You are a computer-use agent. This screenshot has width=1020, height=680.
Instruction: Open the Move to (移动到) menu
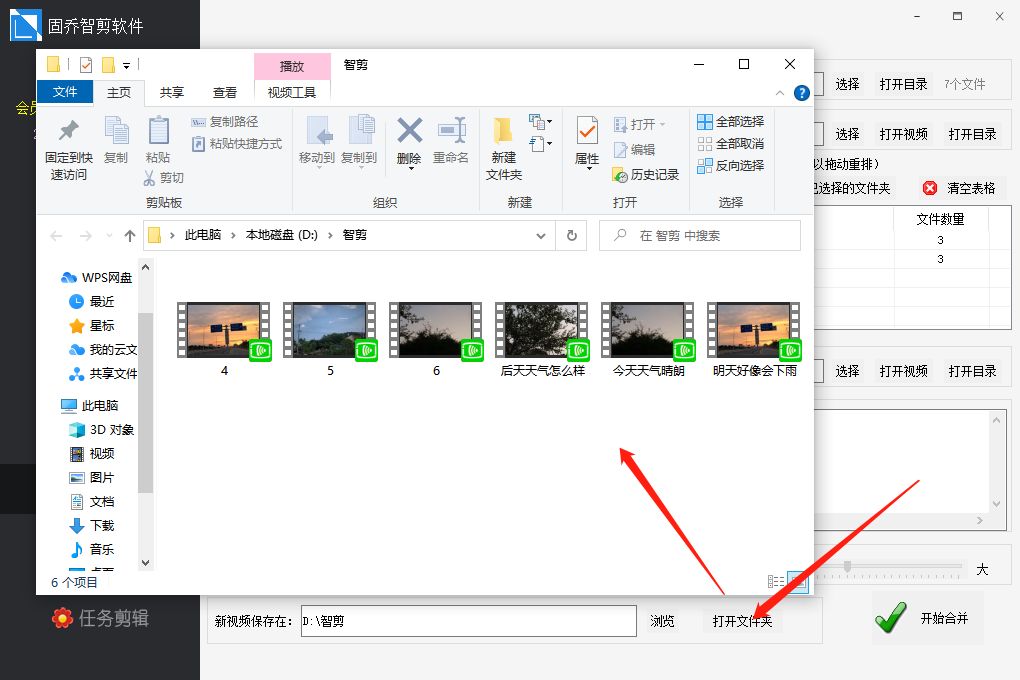tap(317, 141)
